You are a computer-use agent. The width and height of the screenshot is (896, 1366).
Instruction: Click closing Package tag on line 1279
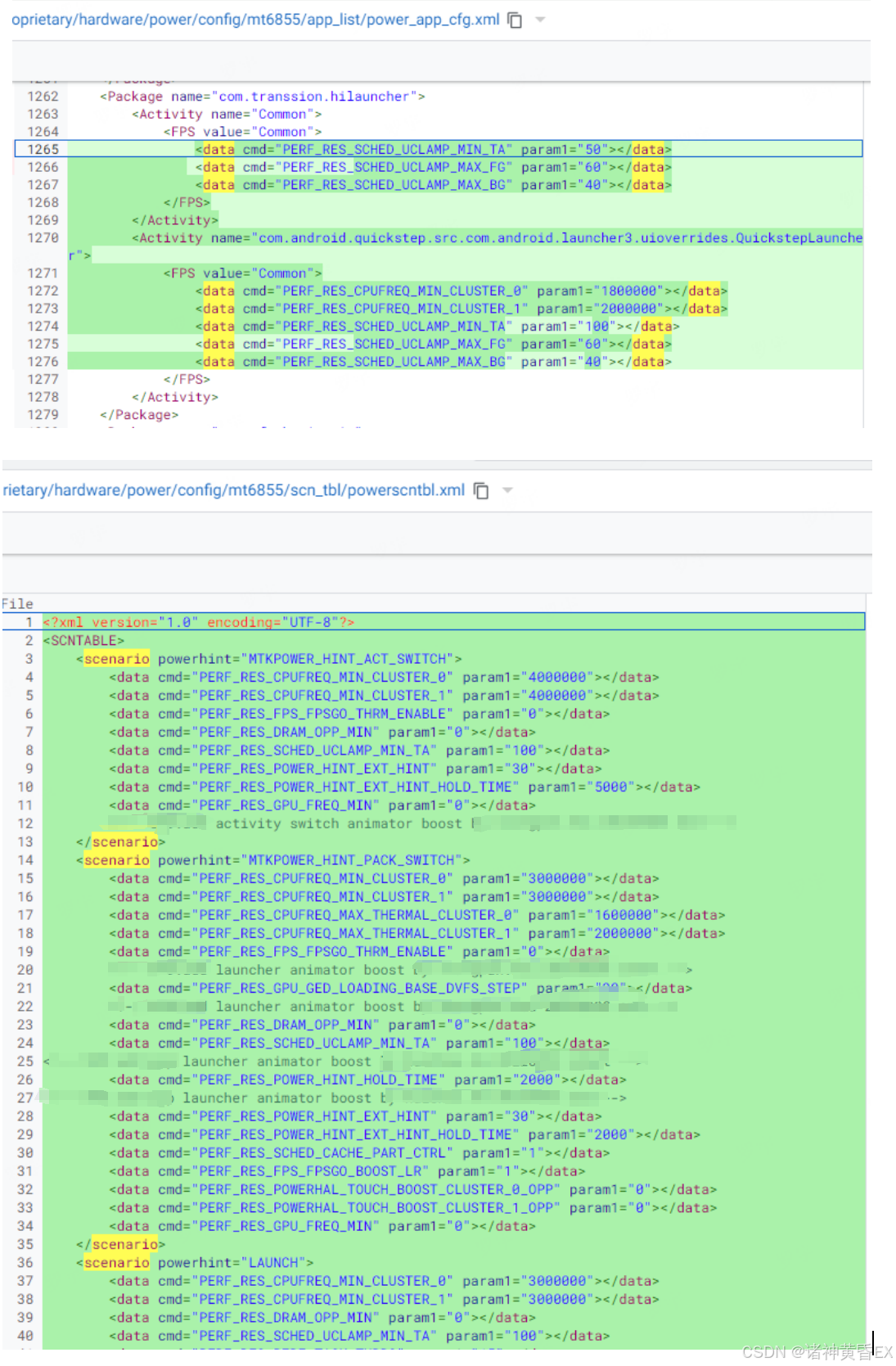[139, 415]
